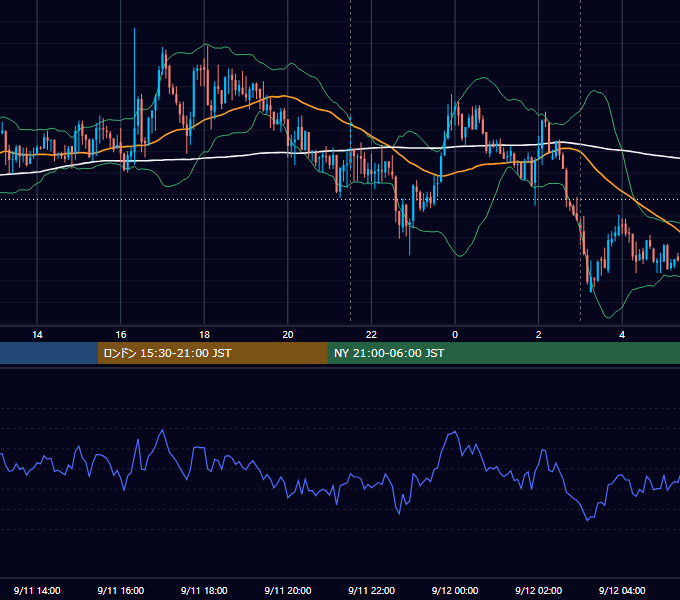
Task: Click the 20 hour label on price chart axis
Action: tap(288, 335)
